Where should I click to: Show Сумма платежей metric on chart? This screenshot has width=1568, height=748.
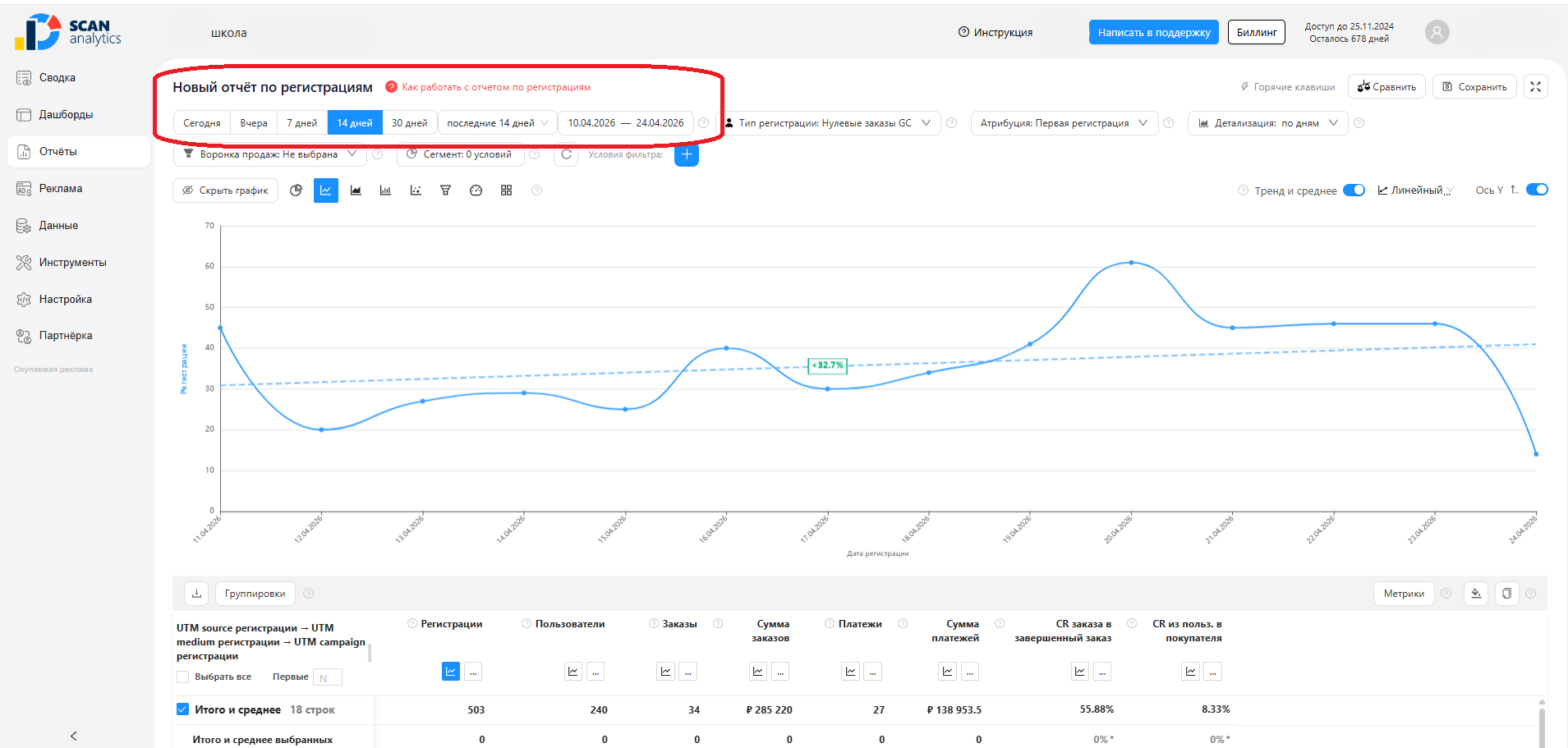[948, 672]
